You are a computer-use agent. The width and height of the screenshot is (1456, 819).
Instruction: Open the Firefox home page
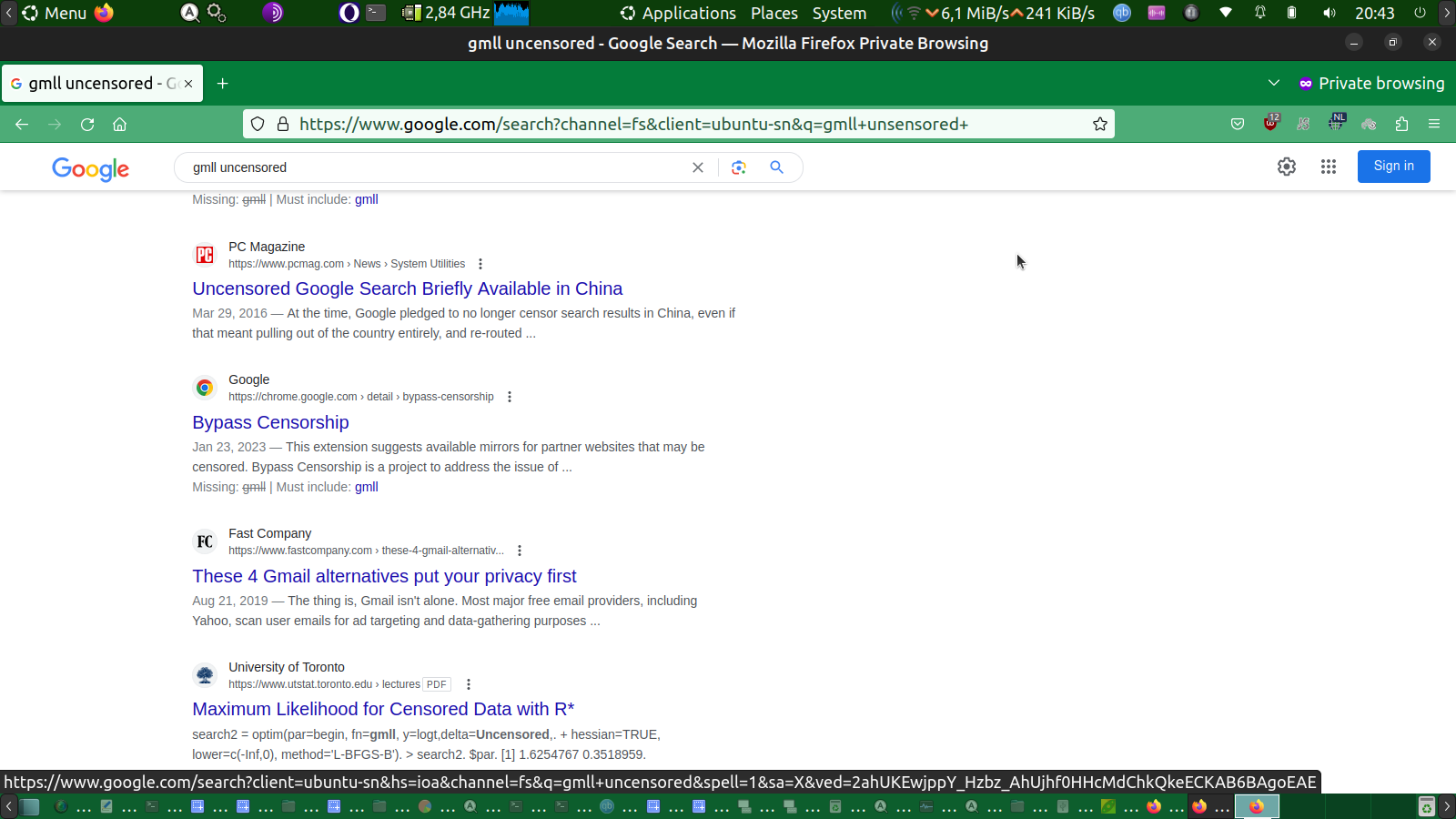(x=119, y=124)
